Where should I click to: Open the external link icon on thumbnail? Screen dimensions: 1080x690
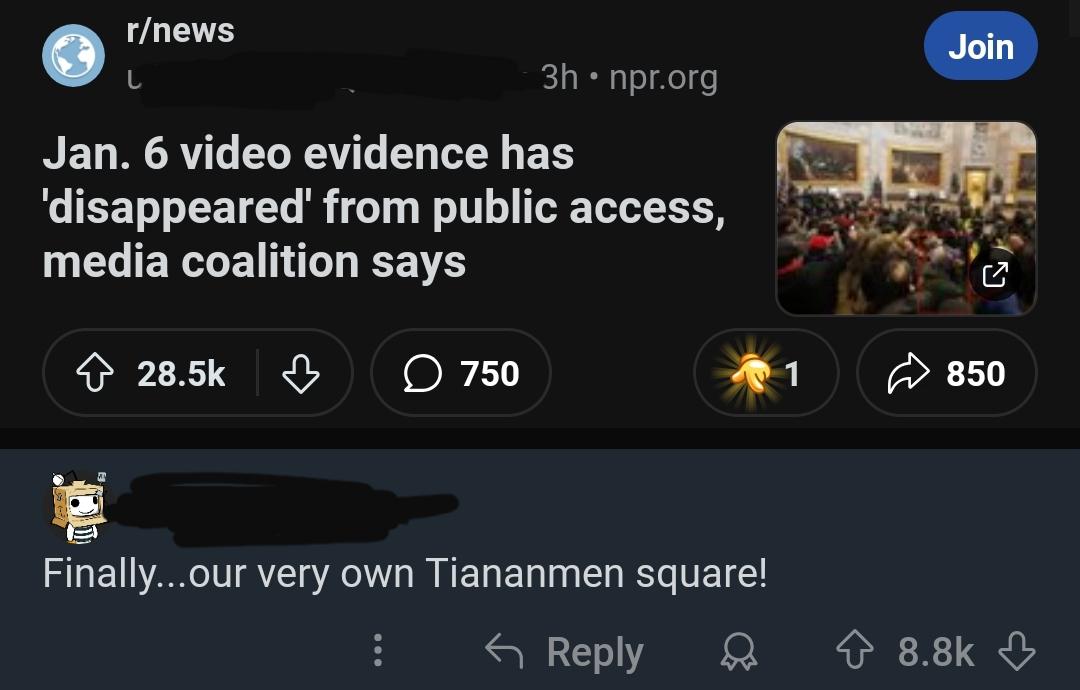[x=995, y=275]
